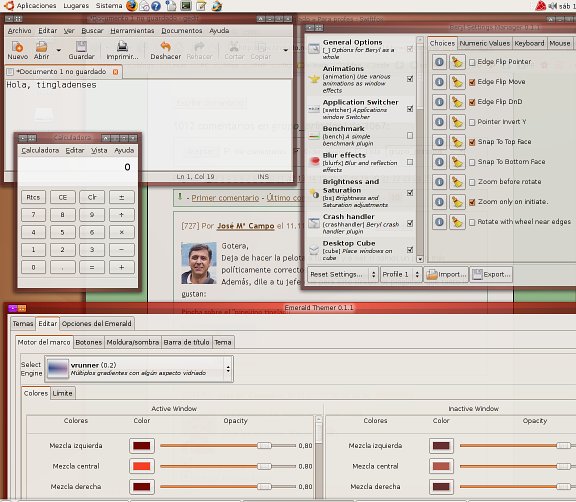
Task: Reset Snap To Top Face with broom icon
Action: pyautogui.click(x=457, y=142)
